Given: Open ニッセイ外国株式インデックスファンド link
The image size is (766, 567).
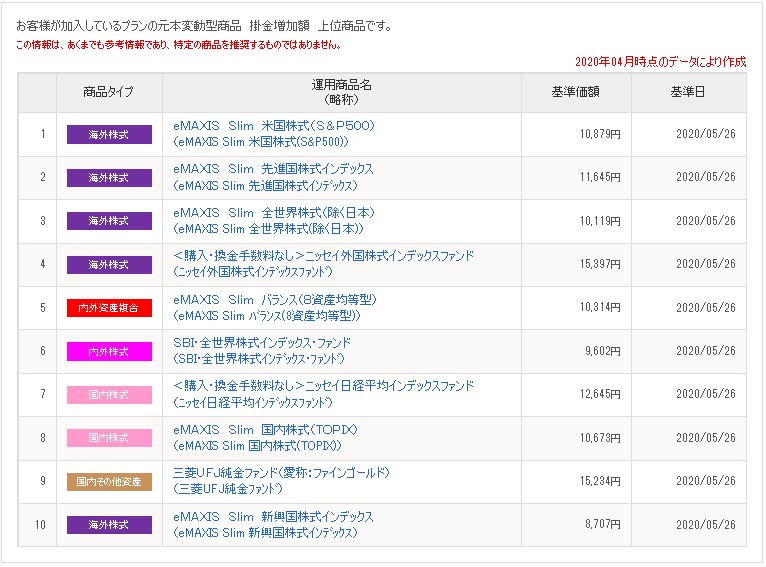Looking at the screenshot, I should [323, 264].
